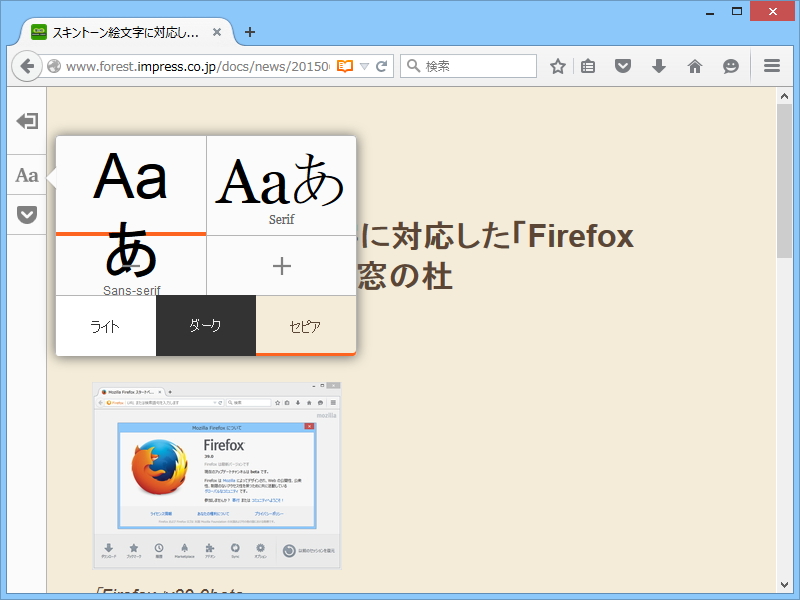Choose the ライト light theme
This screenshot has width=800, height=600.
(x=106, y=326)
